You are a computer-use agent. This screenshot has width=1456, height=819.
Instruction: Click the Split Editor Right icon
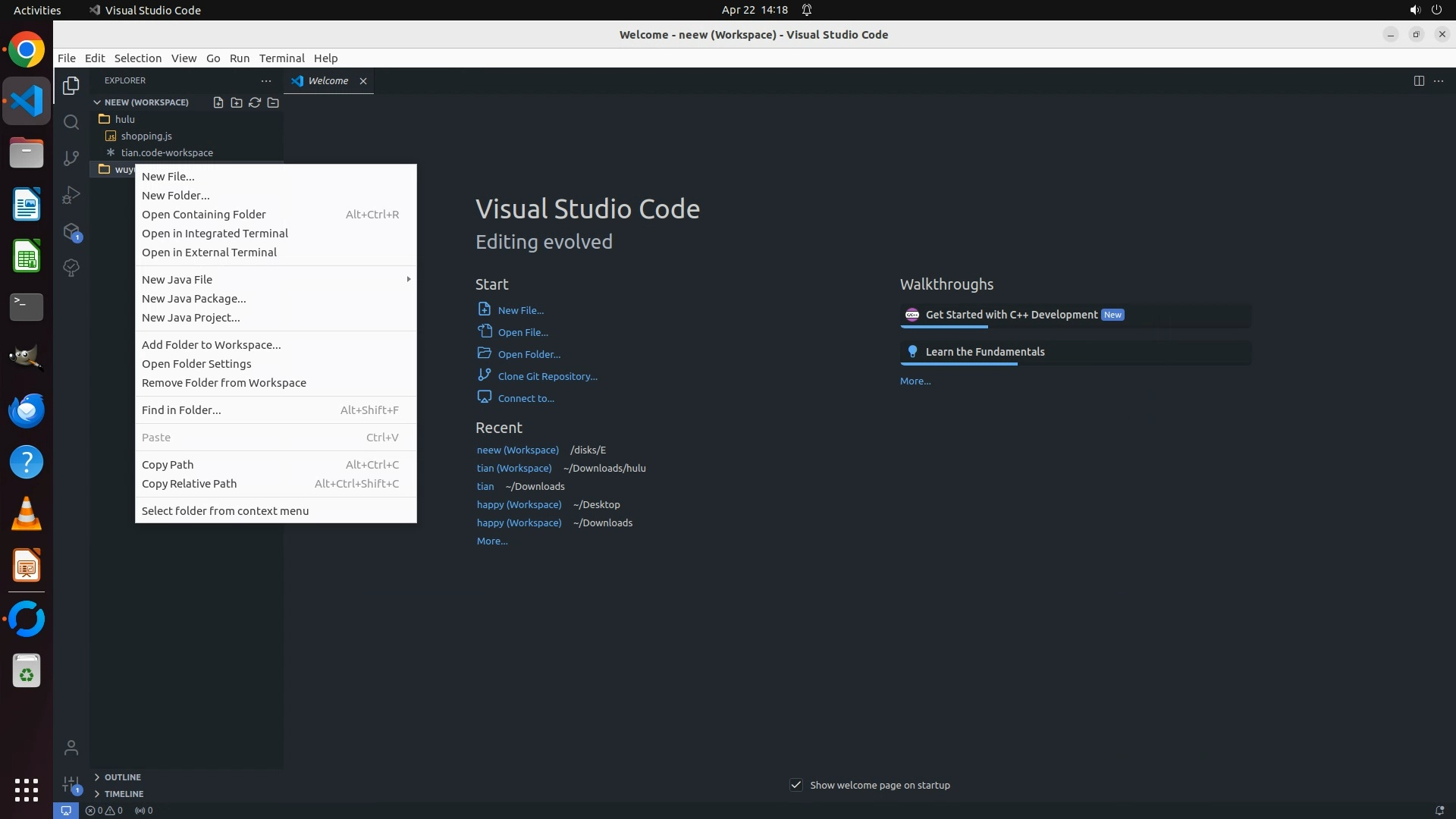pyautogui.click(x=1419, y=81)
